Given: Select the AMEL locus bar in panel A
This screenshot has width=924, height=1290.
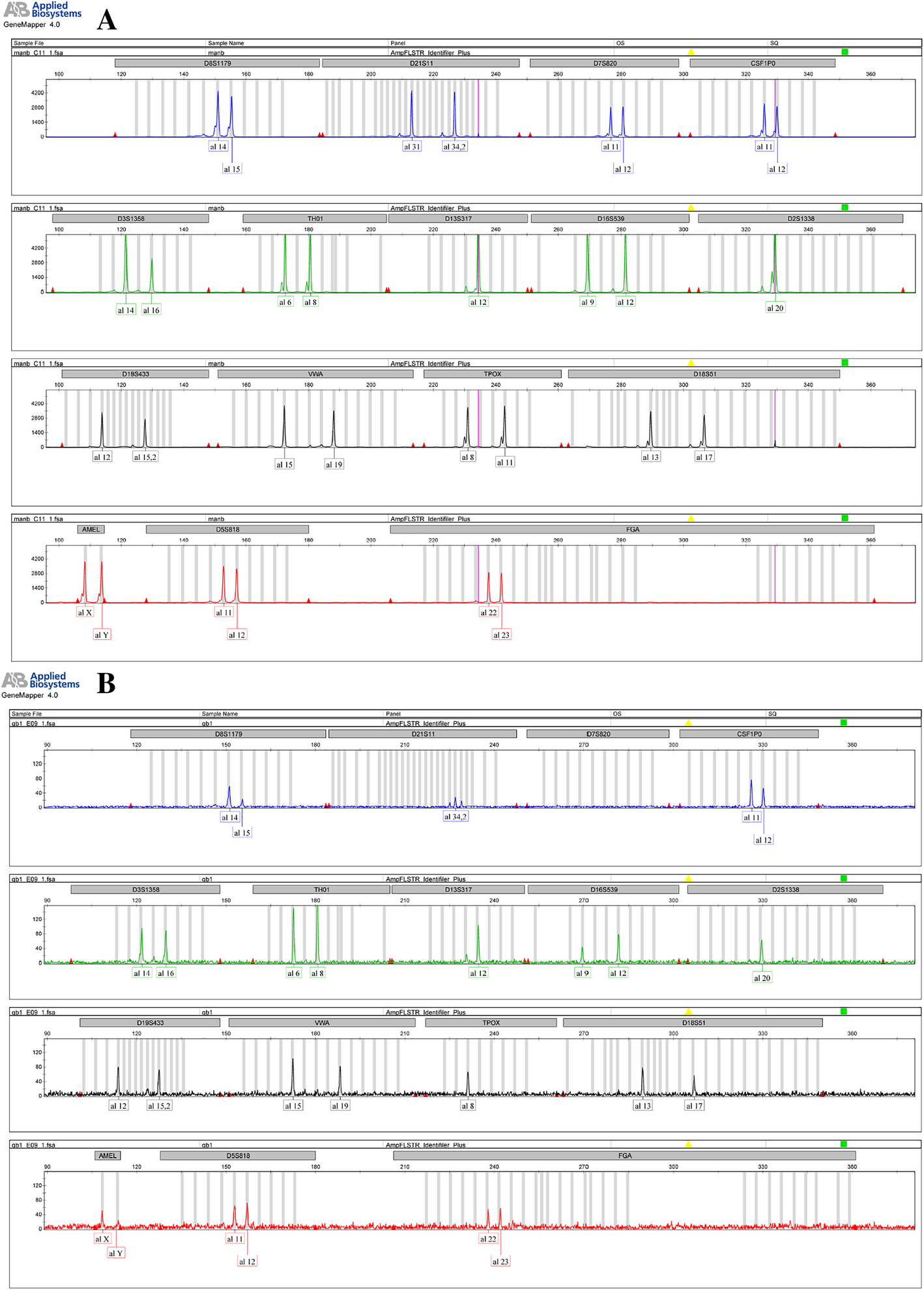Looking at the screenshot, I should click(91, 530).
